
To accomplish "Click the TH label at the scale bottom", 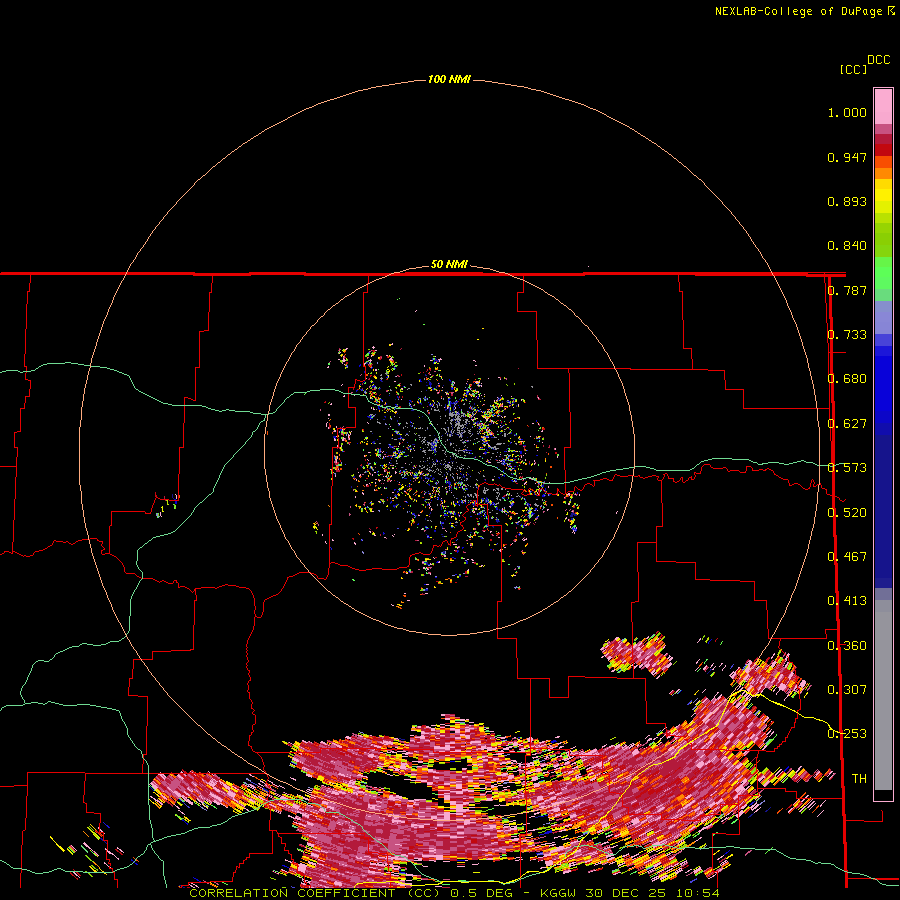I will click(x=859, y=779).
